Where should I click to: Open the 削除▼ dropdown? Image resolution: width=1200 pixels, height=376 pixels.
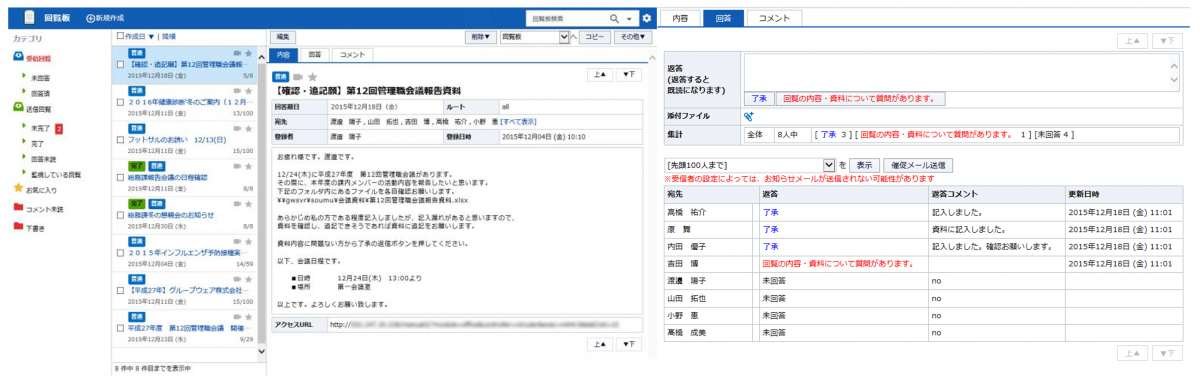480,36
